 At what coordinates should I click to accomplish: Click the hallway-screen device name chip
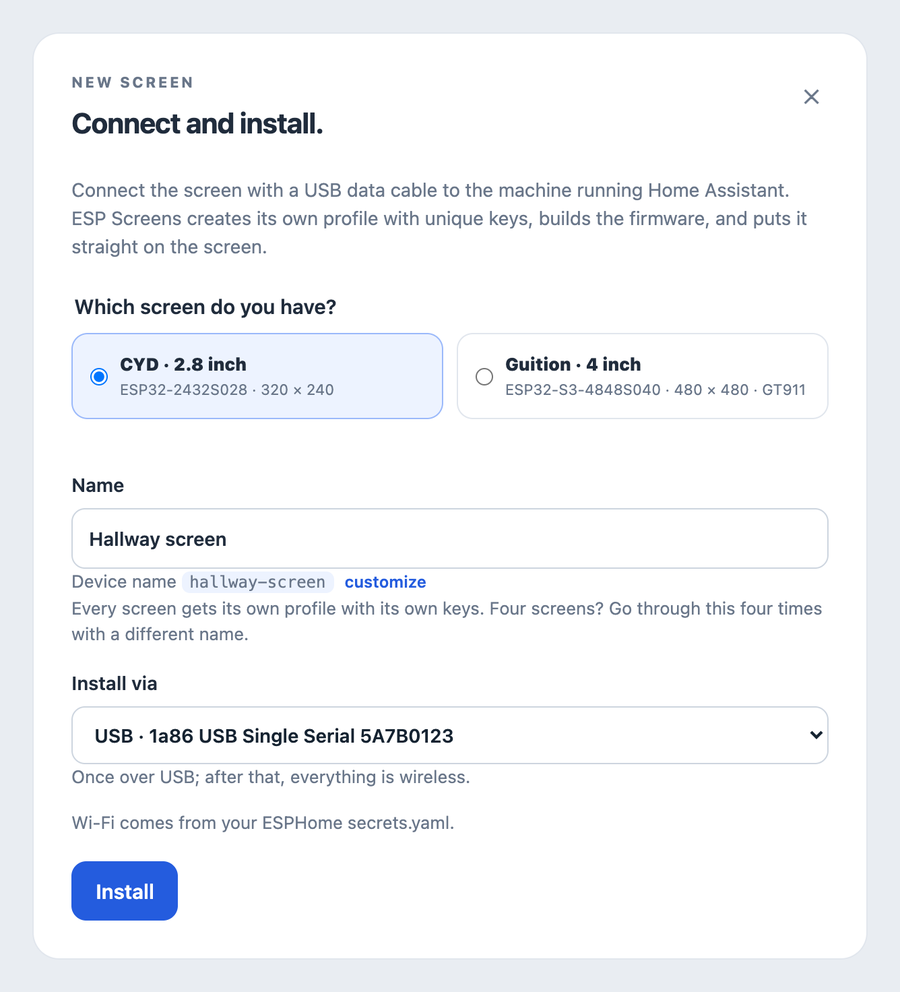click(x=257, y=582)
